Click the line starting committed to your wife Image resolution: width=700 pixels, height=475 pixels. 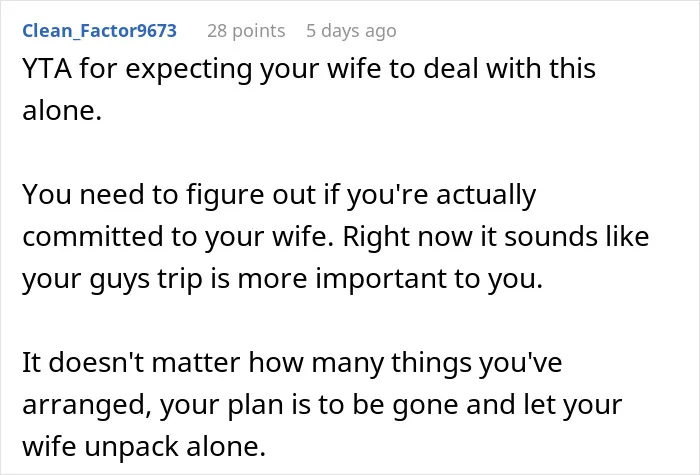pyautogui.click(x=336, y=238)
